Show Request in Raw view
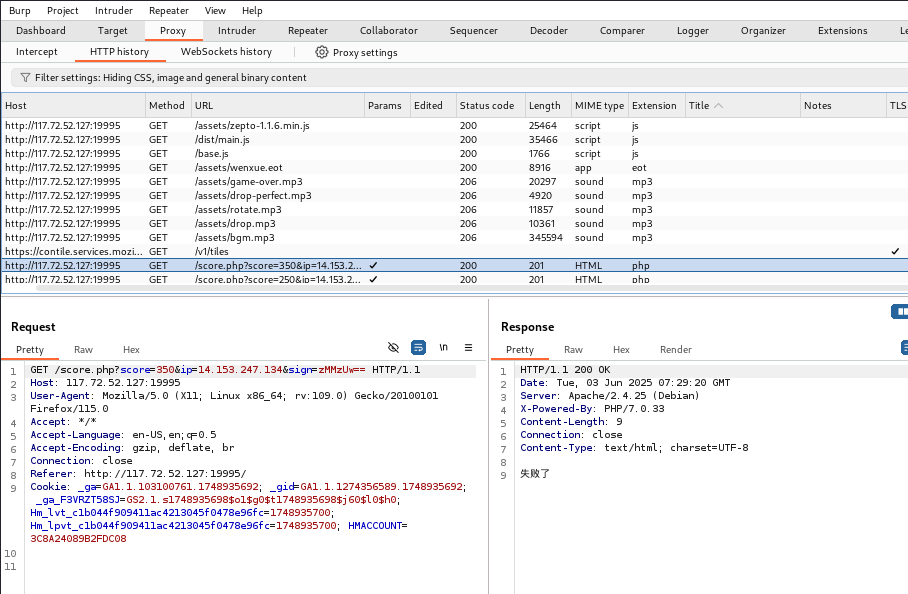The image size is (908, 594). click(83, 350)
